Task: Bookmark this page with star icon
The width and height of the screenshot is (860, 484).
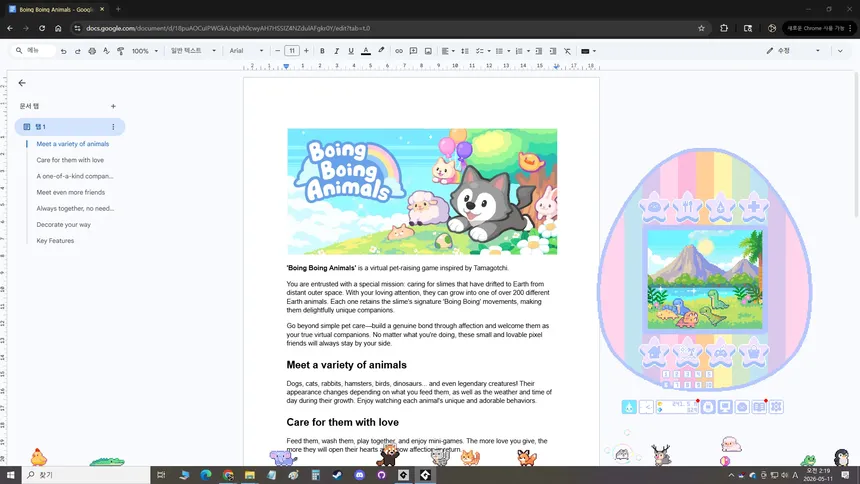Action: (701, 28)
